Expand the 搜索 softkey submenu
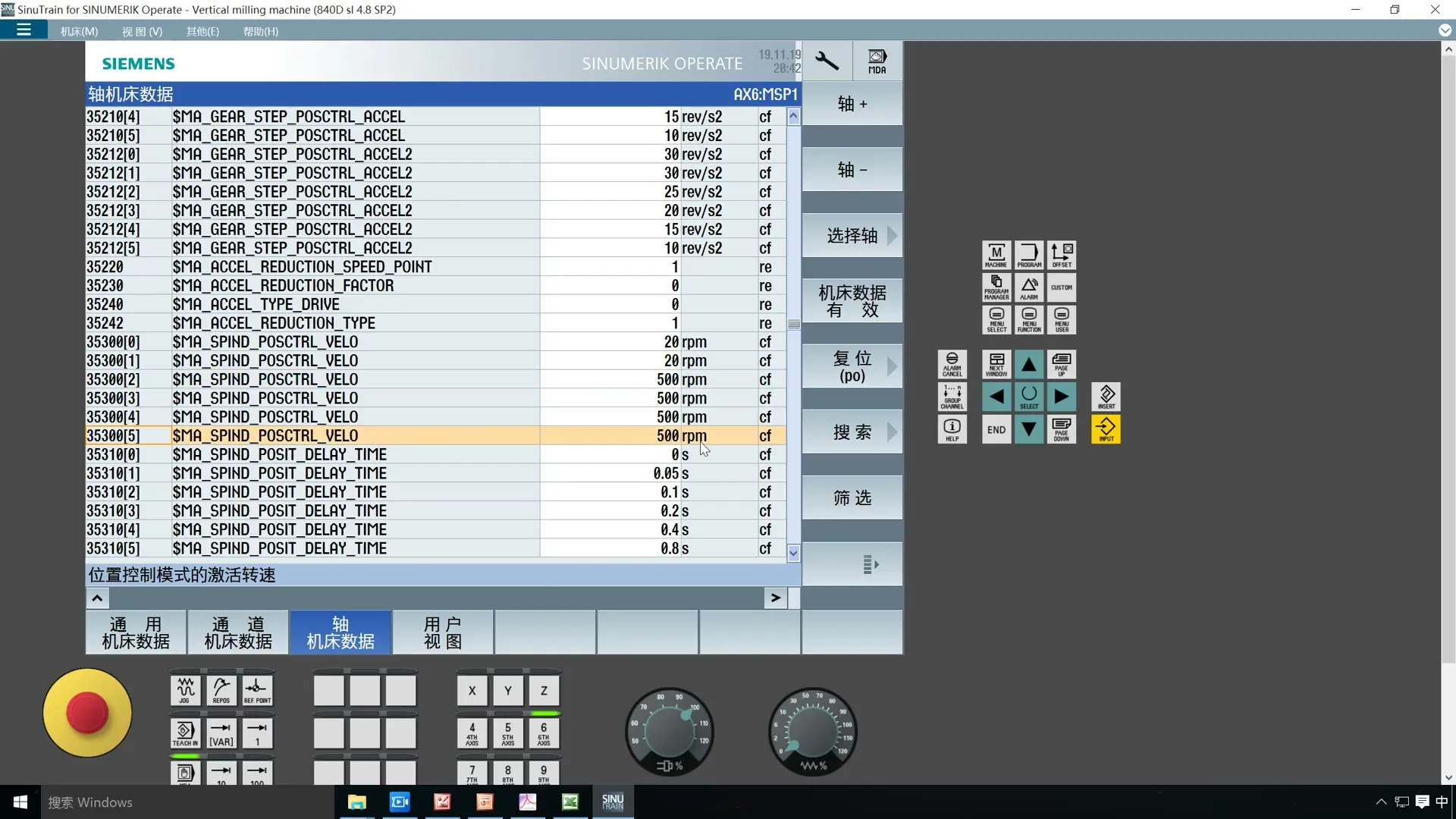1456x819 pixels. (x=852, y=432)
